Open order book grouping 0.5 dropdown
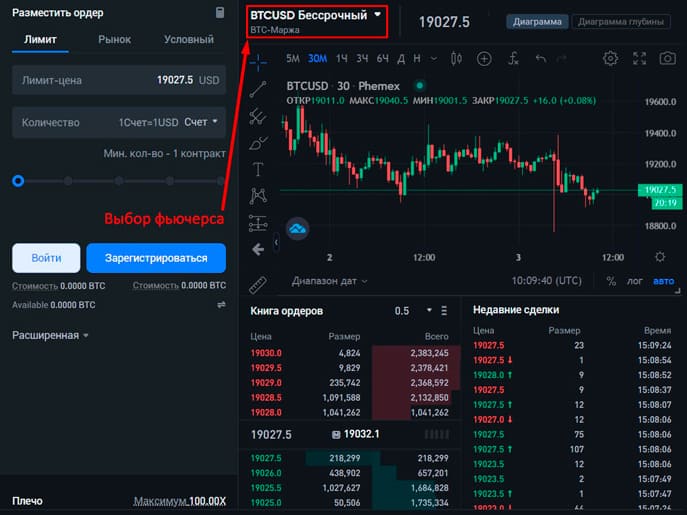 click(x=413, y=311)
